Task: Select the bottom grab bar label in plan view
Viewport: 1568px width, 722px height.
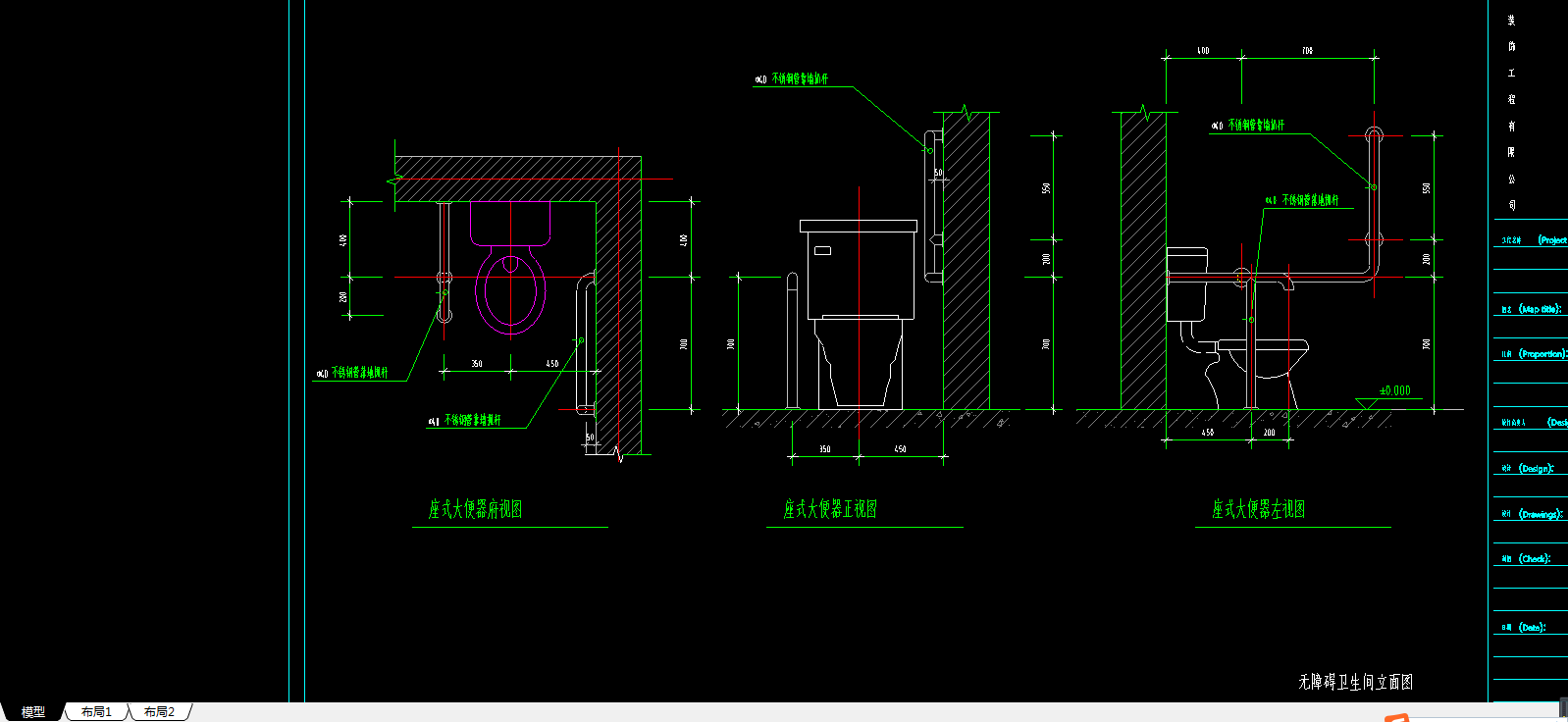Action: coord(464,420)
